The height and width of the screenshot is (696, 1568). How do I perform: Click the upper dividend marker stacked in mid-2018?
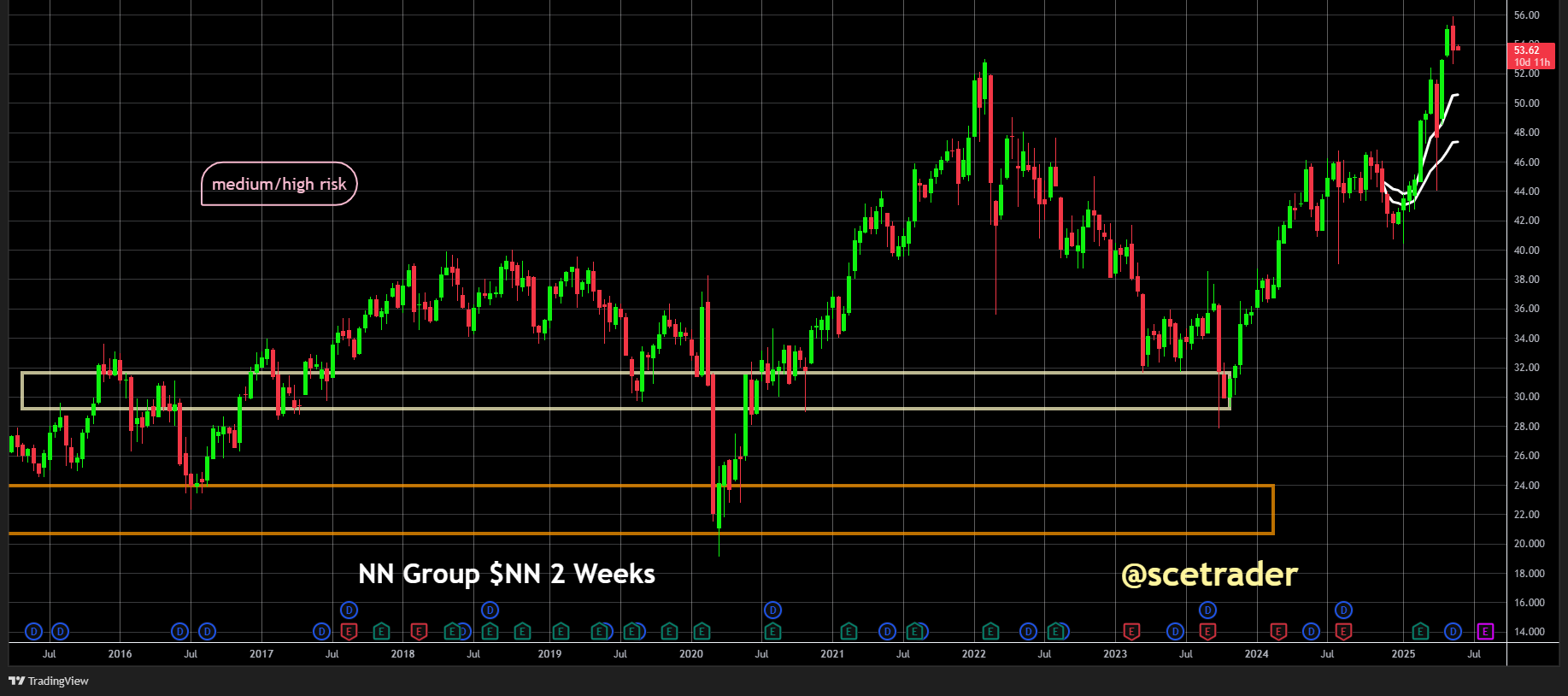490,610
